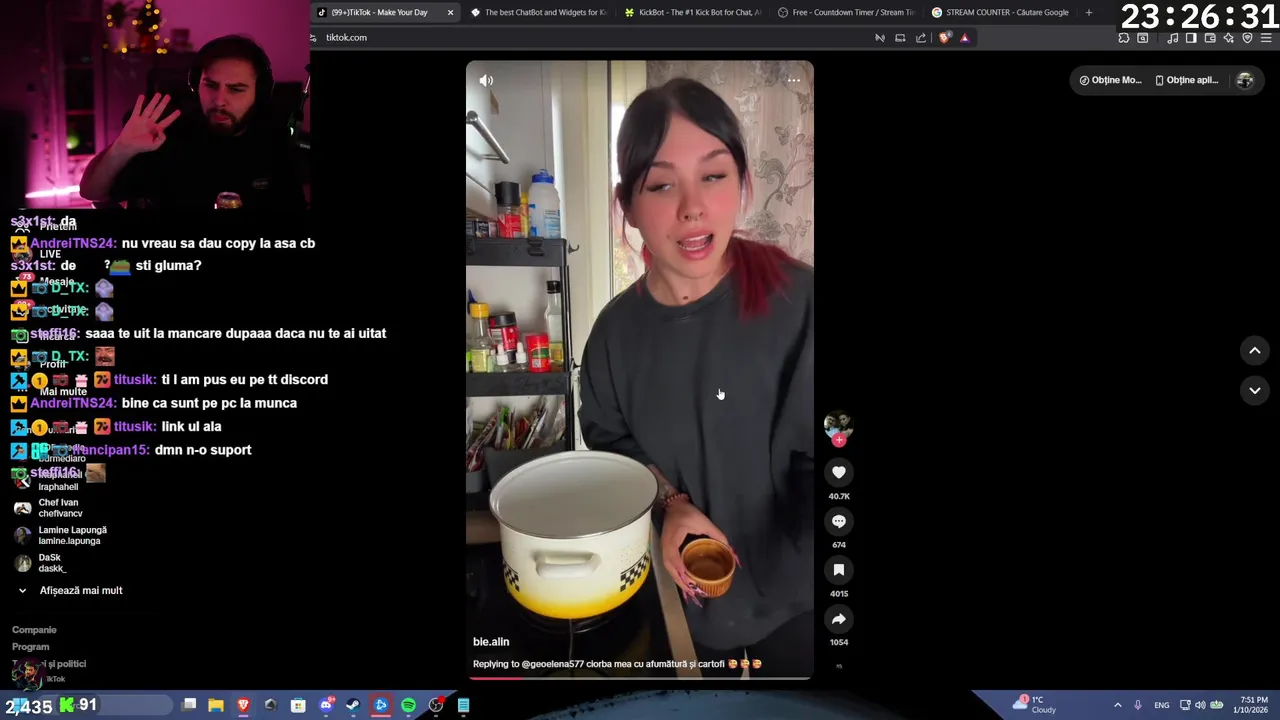Open the three-dot options menu on video

tap(794, 81)
